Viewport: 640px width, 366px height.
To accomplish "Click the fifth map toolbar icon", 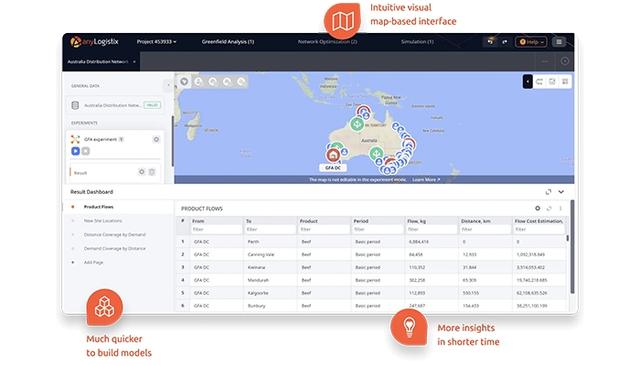I will 241,82.
